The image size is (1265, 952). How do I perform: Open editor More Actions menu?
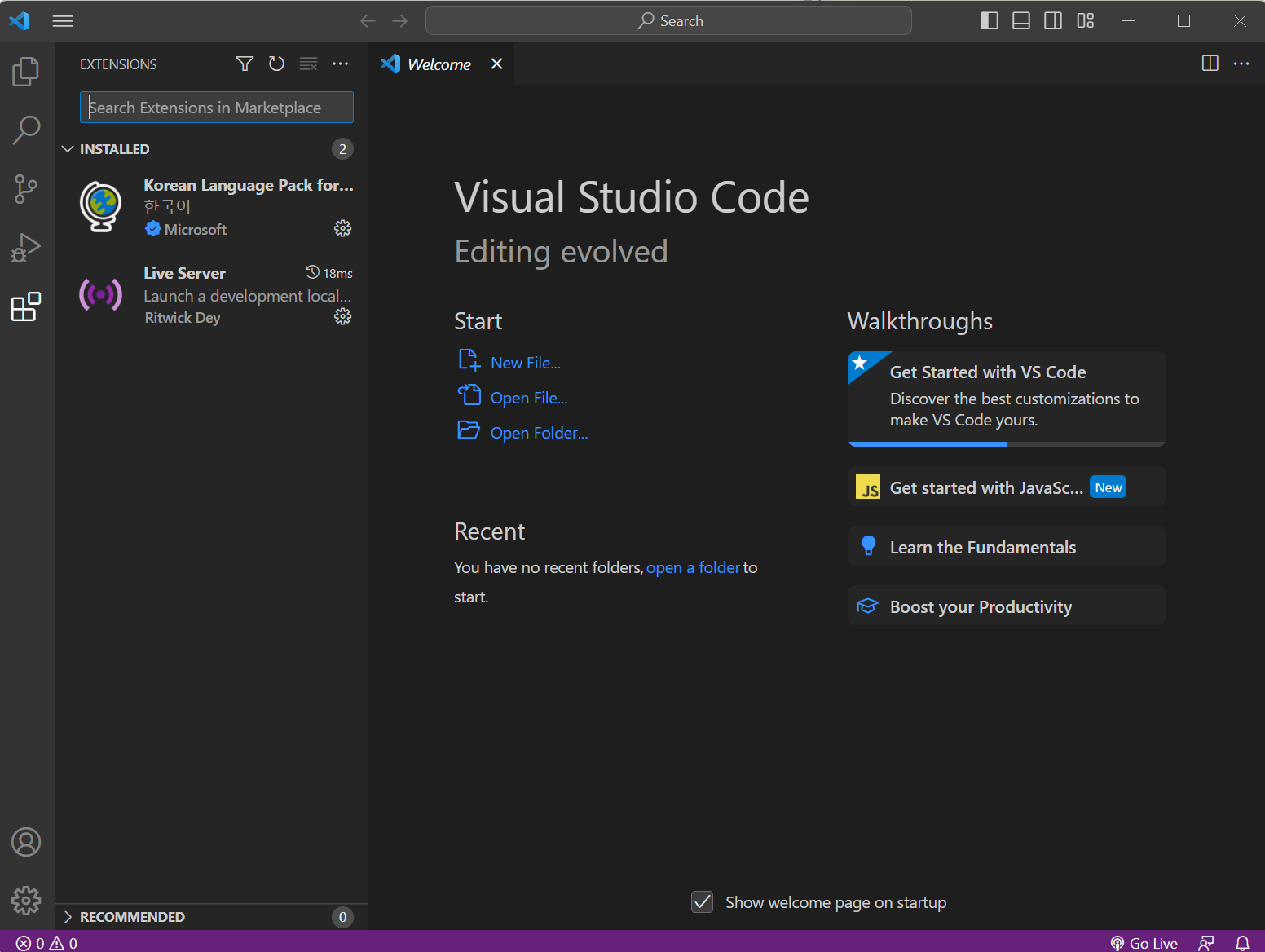1241,64
